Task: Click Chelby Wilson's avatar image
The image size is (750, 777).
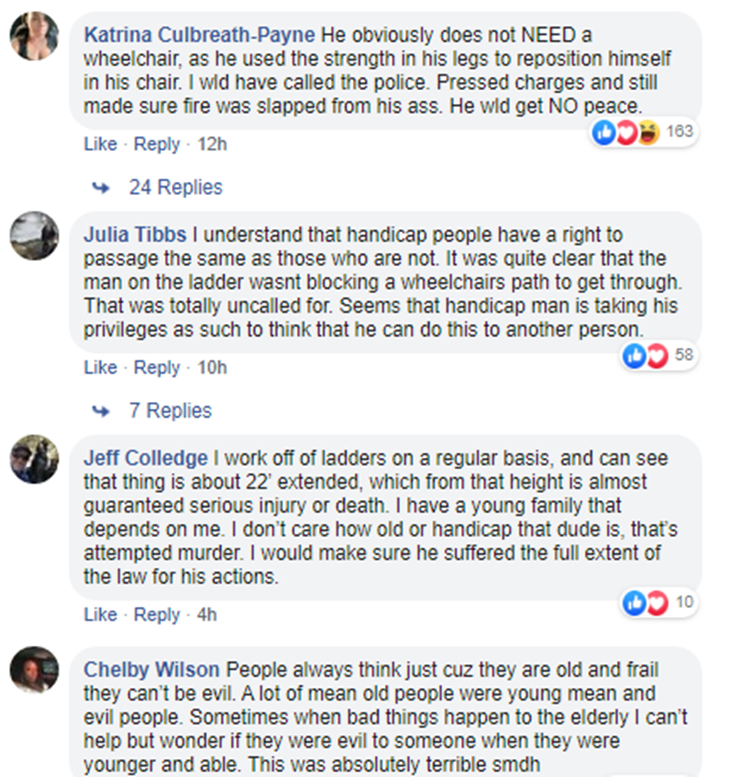Action: 33,668
